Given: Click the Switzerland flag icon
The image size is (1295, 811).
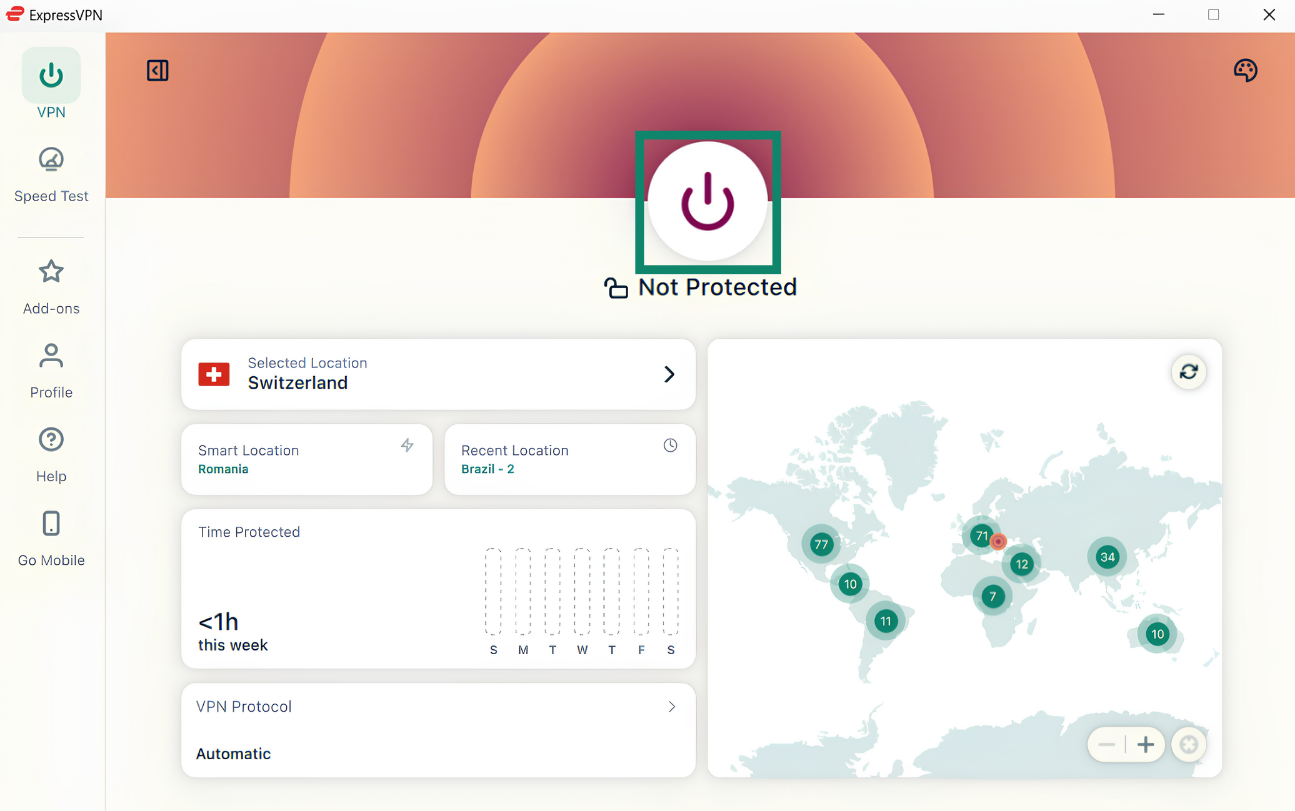Looking at the screenshot, I should 214,374.
